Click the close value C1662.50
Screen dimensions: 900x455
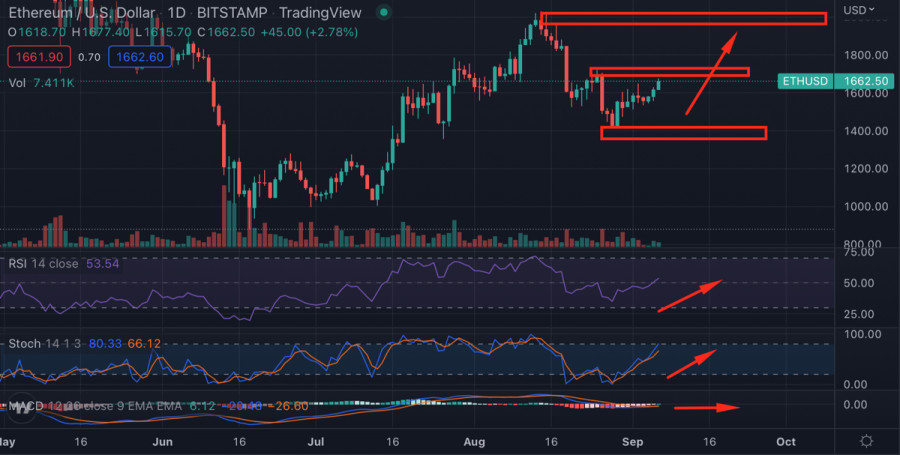coord(226,32)
